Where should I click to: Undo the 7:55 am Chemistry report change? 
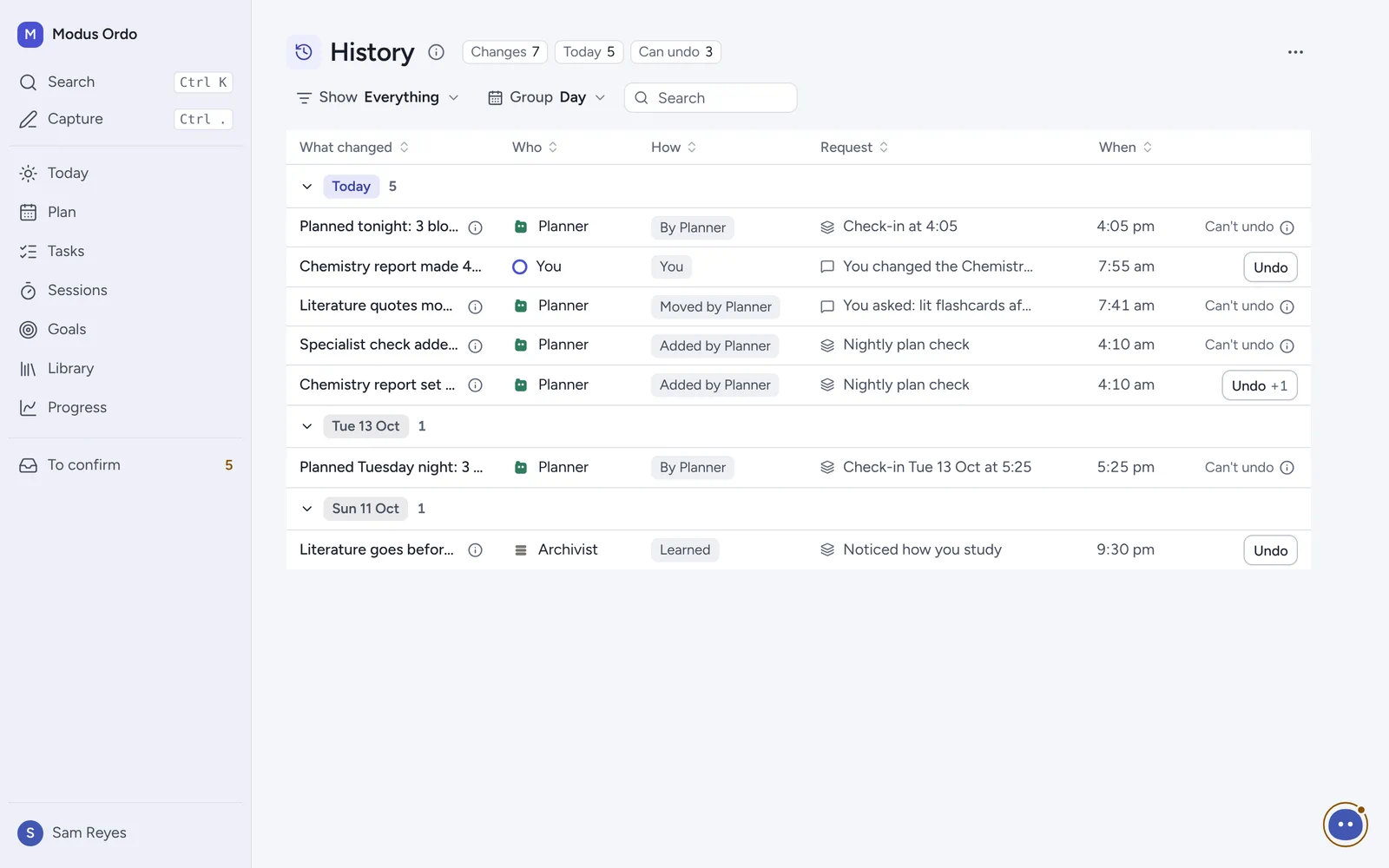(x=1270, y=267)
